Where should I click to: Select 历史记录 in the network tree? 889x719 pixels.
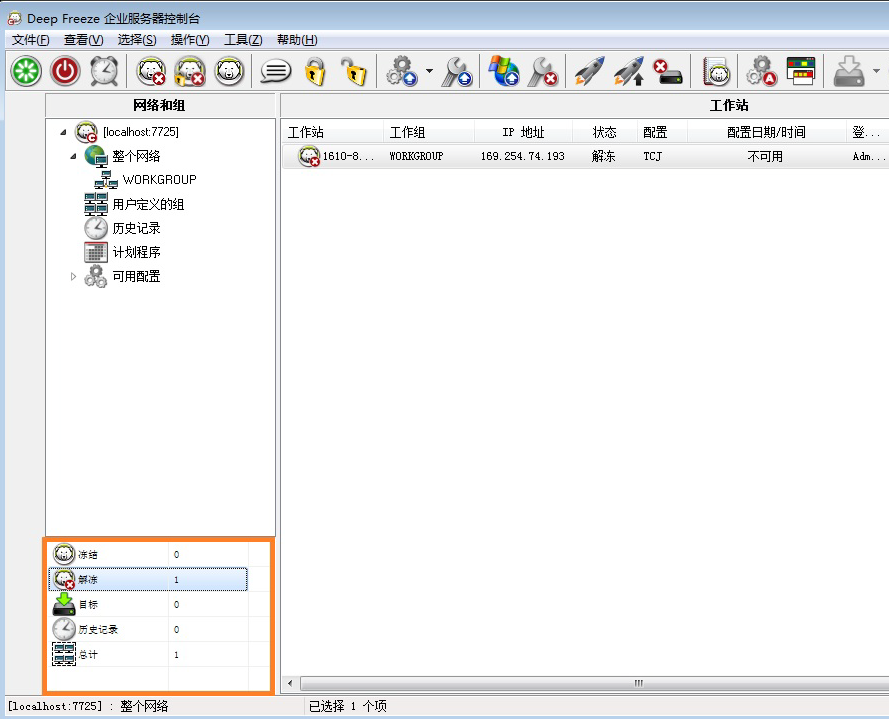[x=136, y=228]
